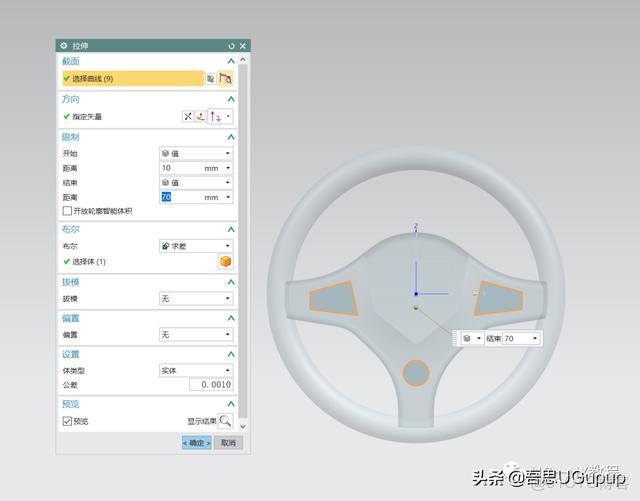Screen dimensions: 640x501
Task: Click the curve selection icon at row end
Action: tap(225, 78)
